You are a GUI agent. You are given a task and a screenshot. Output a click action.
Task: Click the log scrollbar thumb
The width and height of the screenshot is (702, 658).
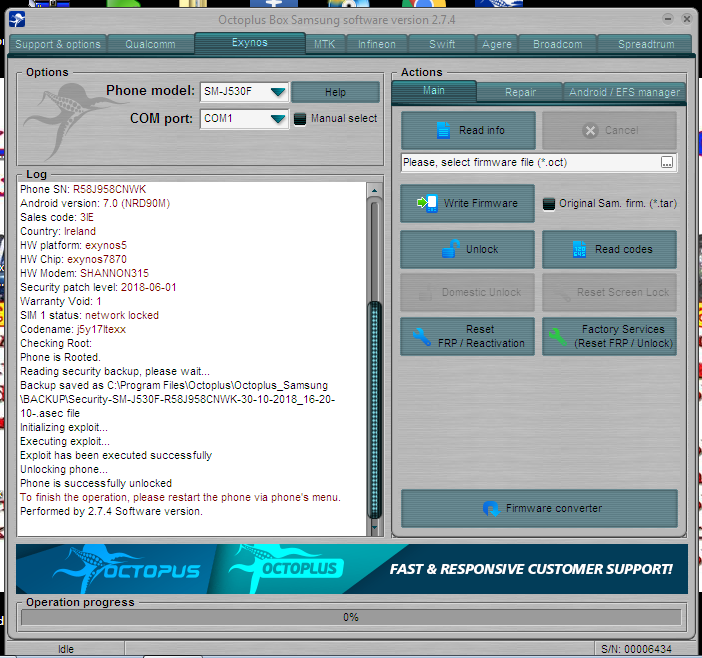pyautogui.click(x=375, y=410)
